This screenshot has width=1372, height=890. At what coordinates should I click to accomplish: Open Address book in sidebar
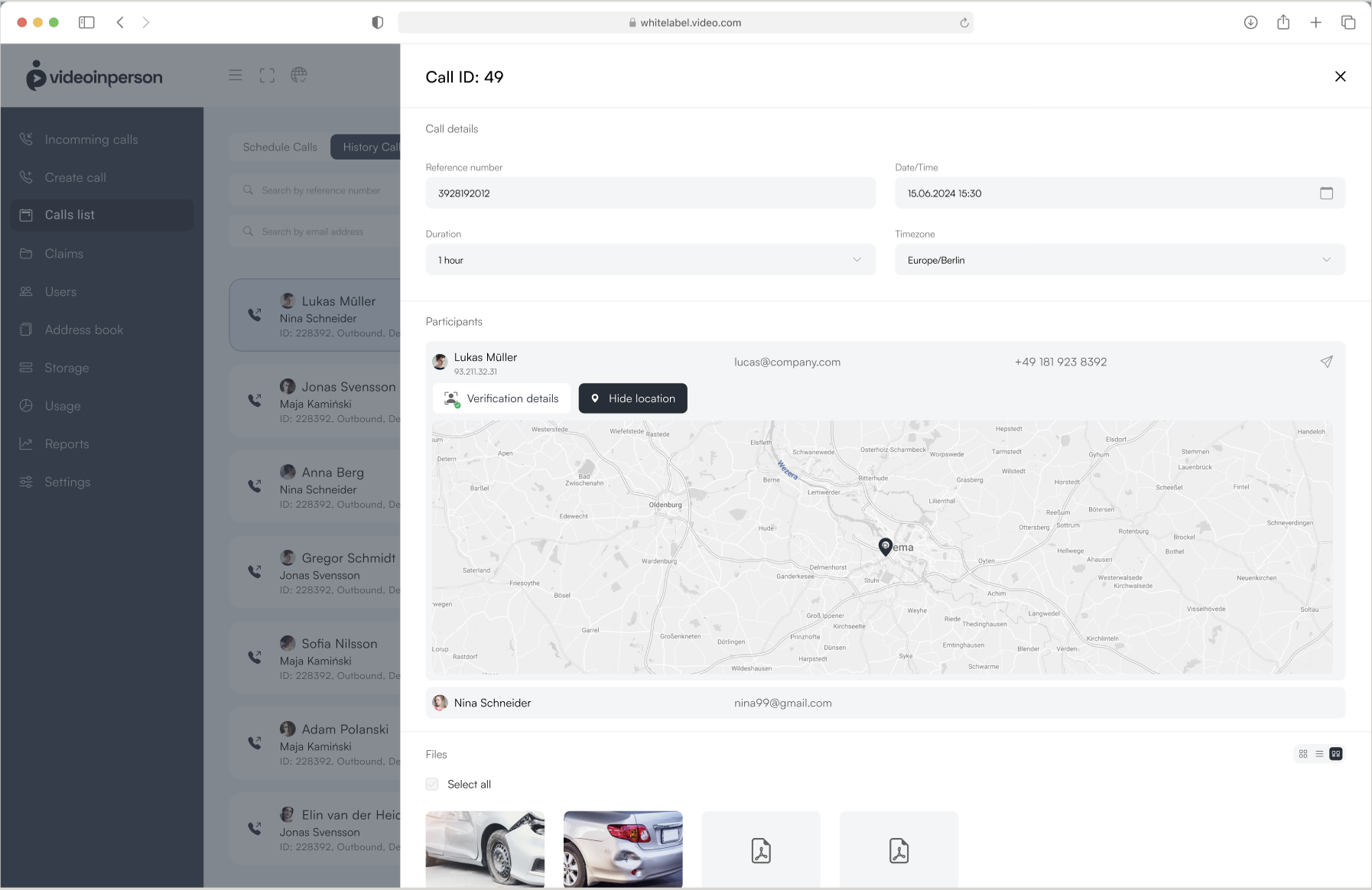pyautogui.click(x=102, y=330)
